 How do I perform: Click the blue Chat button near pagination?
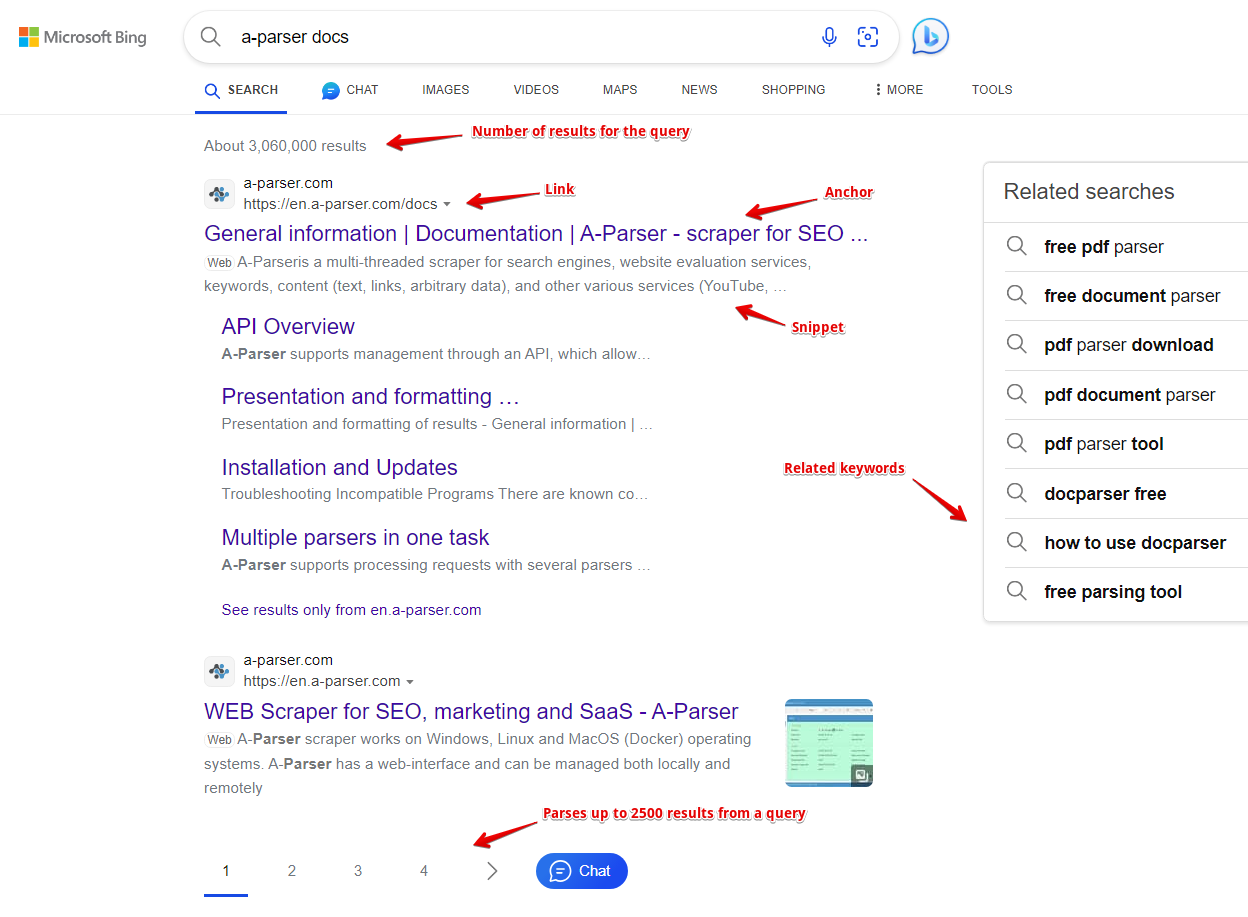tap(582, 871)
